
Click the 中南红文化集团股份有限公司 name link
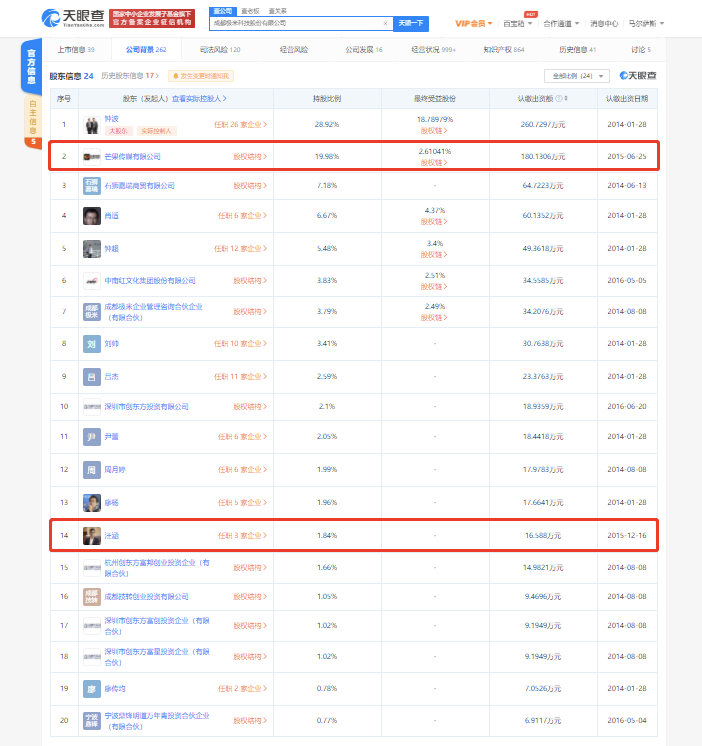150,281
